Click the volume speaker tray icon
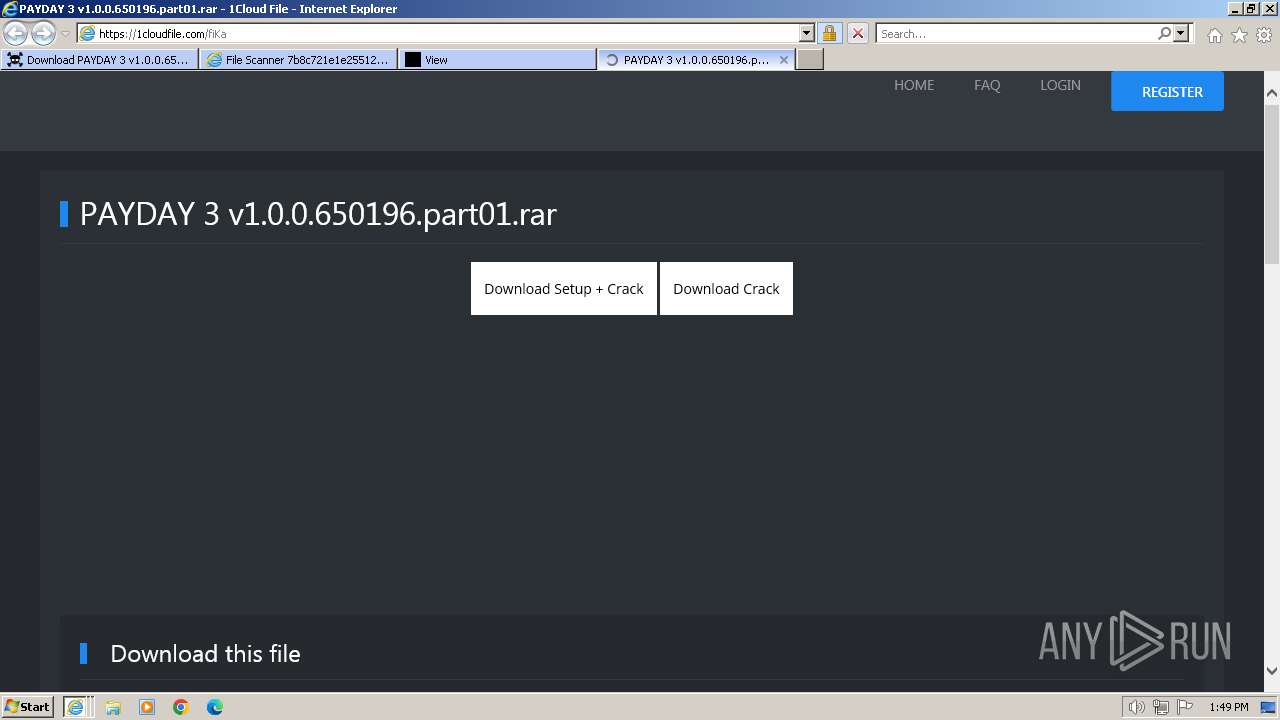The image size is (1280, 720). (x=1136, y=707)
